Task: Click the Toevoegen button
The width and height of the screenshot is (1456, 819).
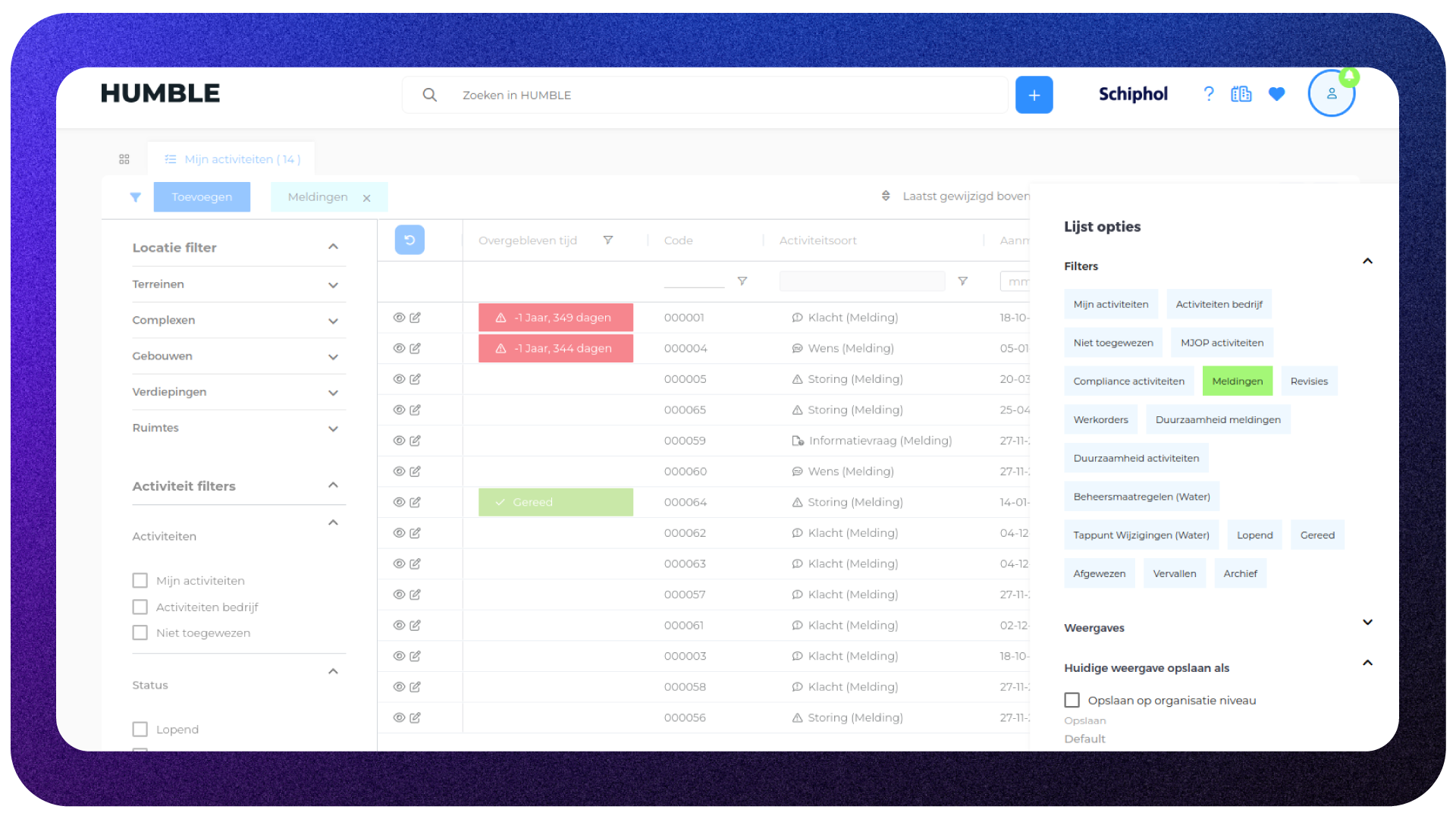Action: (202, 197)
